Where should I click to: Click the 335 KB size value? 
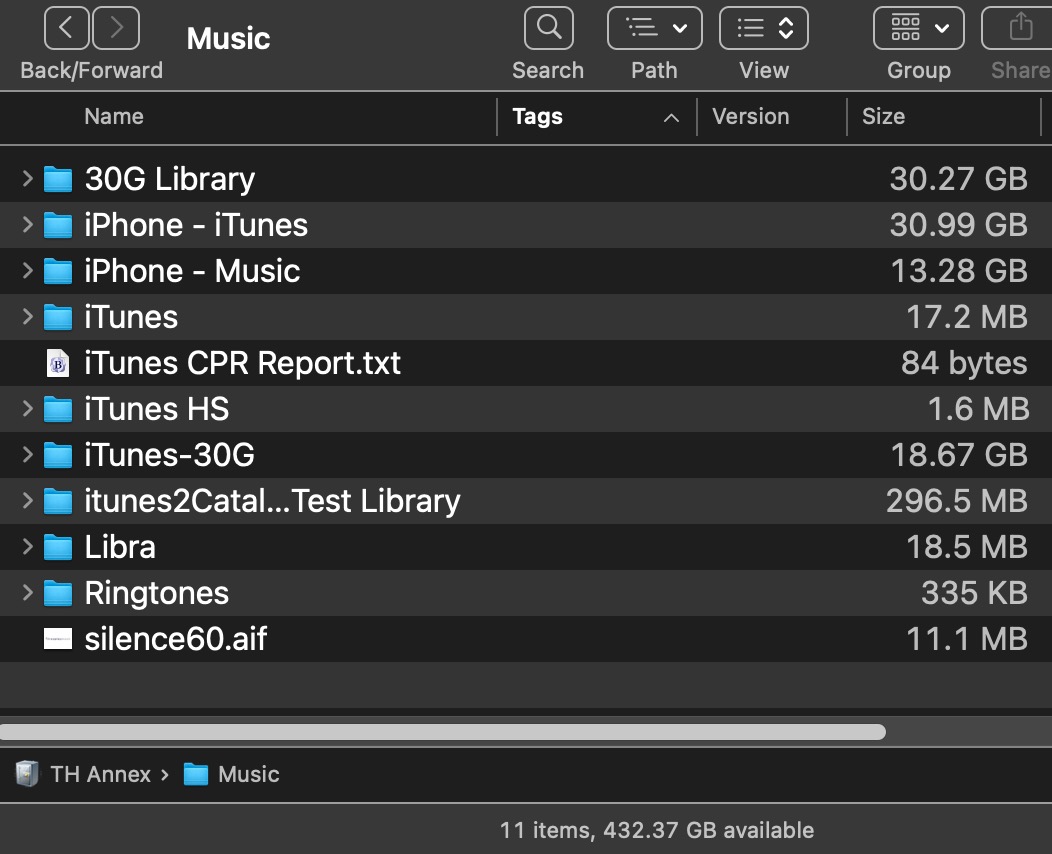(x=974, y=593)
